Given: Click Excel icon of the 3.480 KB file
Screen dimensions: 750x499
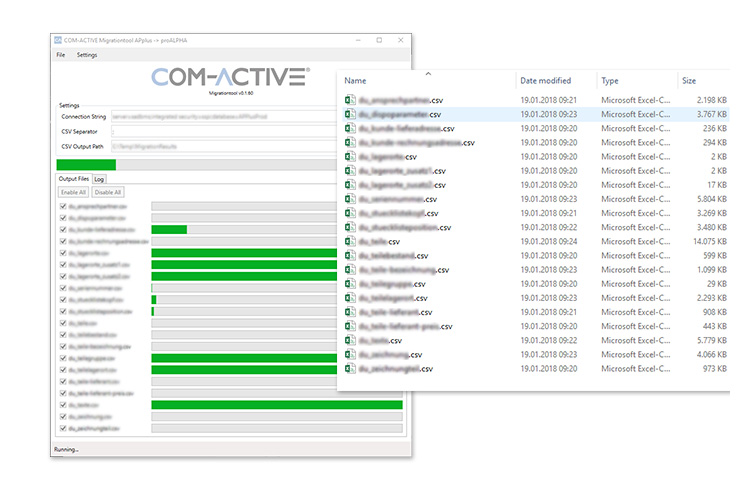Looking at the screenshot, I should [x=350, y=227].
